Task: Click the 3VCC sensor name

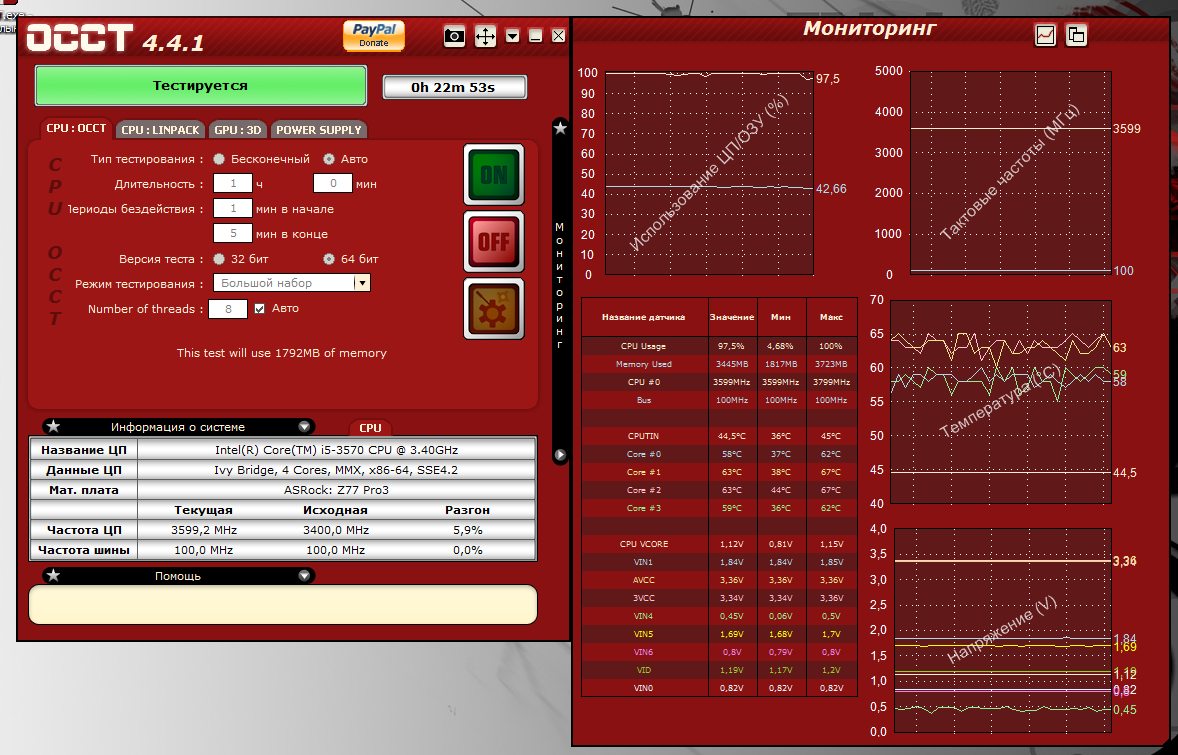Action: pos(644,599)
